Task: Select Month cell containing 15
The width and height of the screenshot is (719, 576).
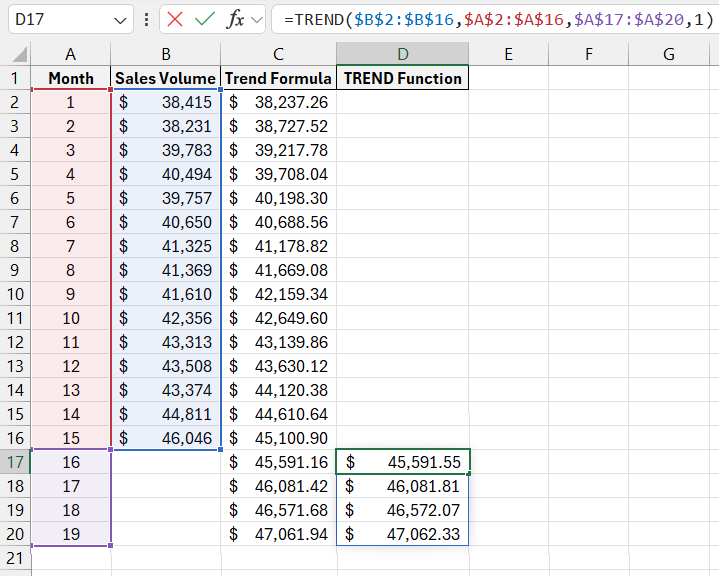Action: click(71, 438)
